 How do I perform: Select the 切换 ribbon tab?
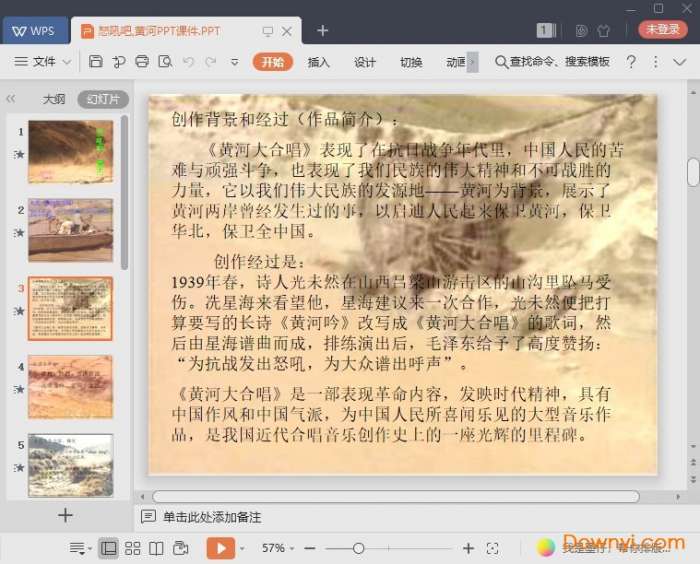point(411,62)
